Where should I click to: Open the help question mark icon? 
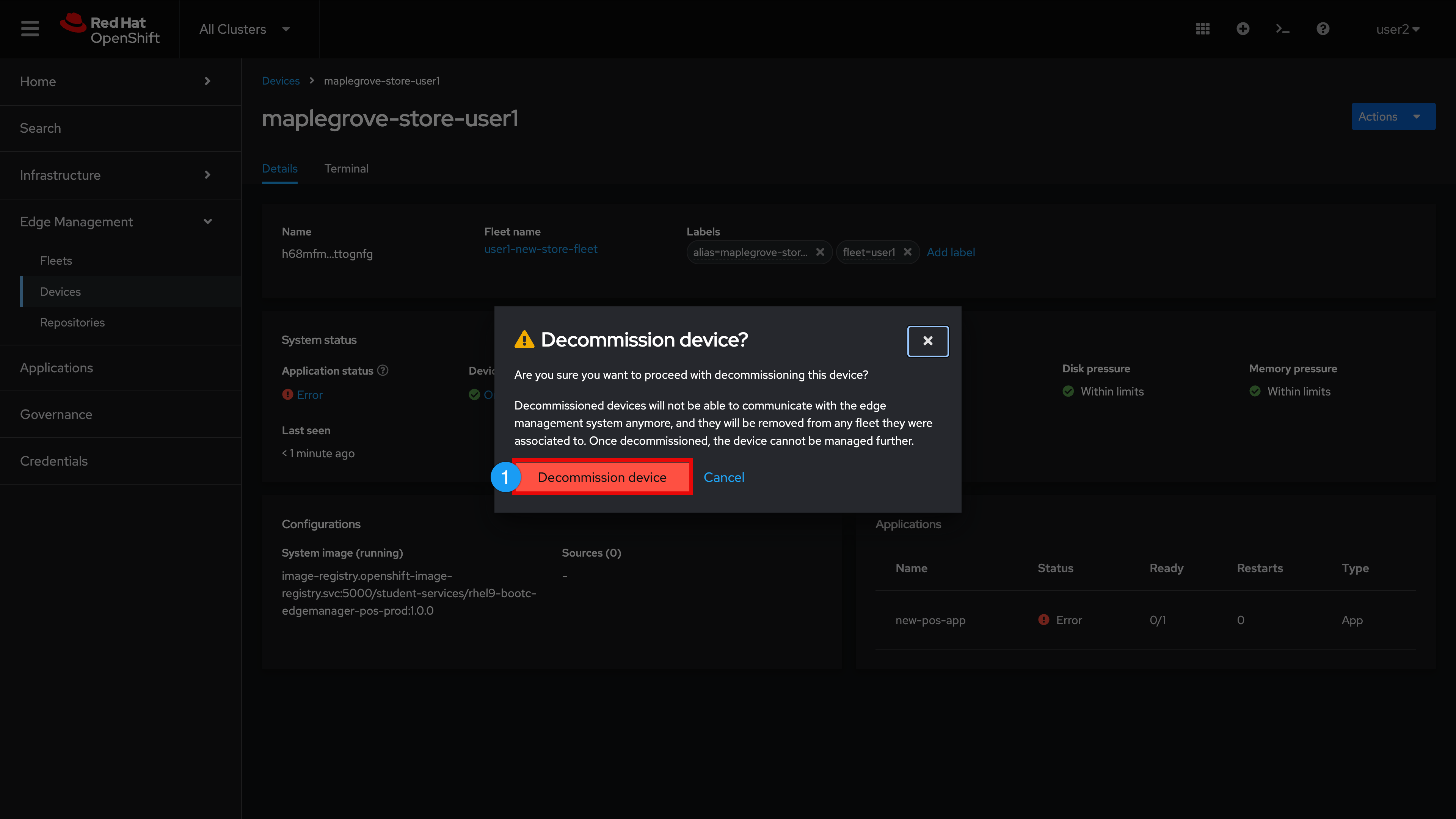pos(1323,29)
